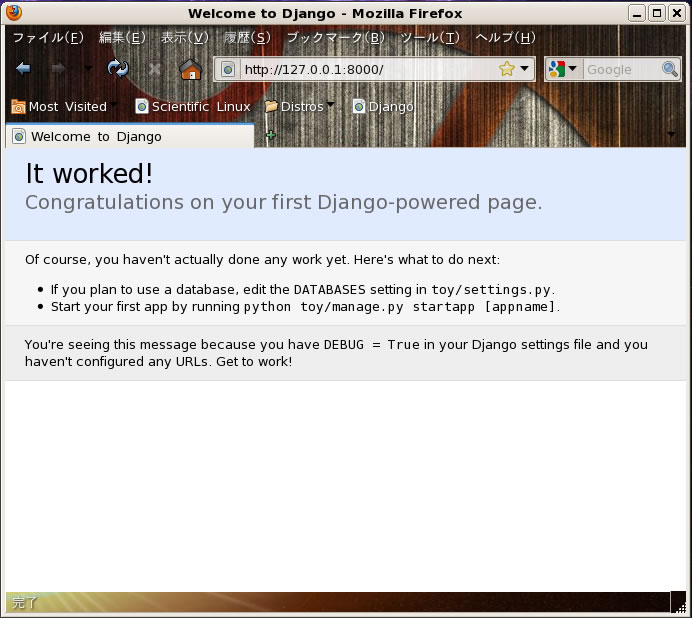Open the 編集(E) menu
The height and width of the screenshot is (618, 692).
click(122, 38)
